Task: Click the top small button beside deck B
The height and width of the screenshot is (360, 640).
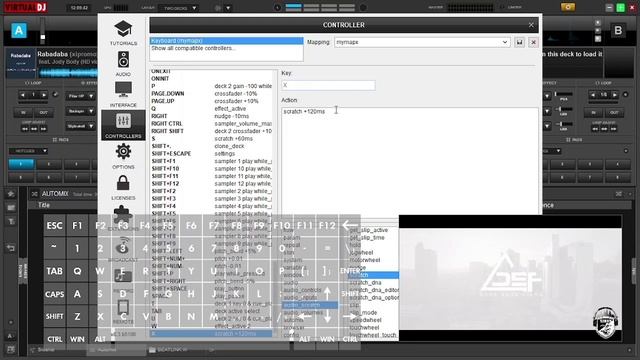Action: [x=598, y=23]
